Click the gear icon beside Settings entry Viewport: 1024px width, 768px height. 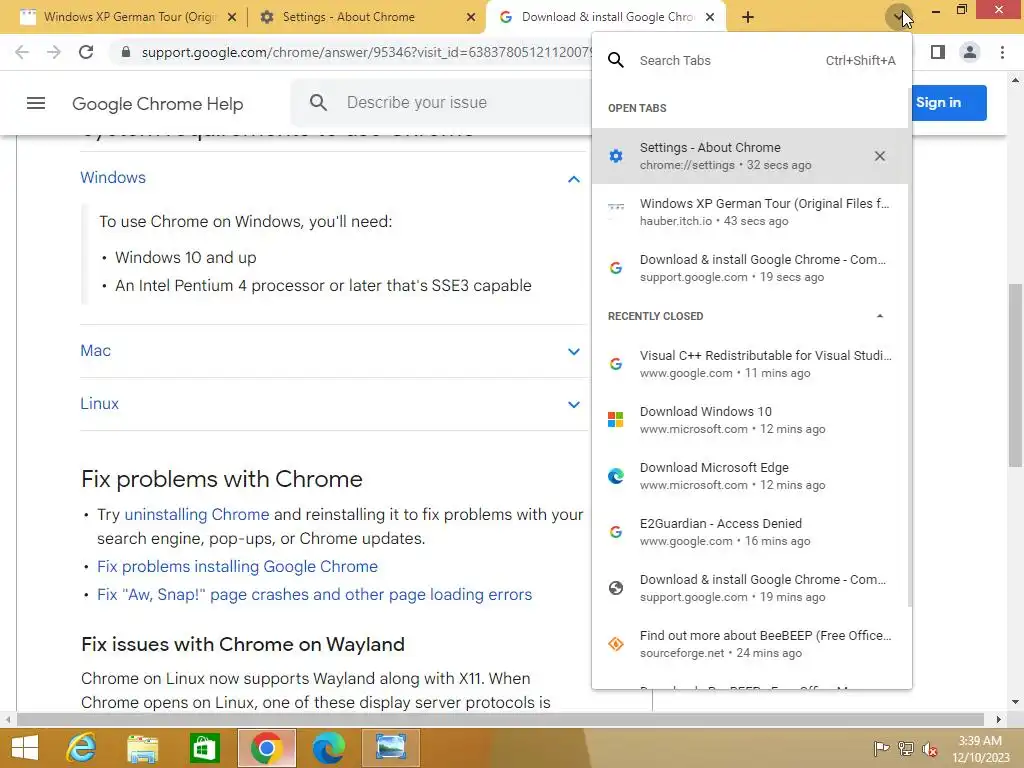click(616, 156)
